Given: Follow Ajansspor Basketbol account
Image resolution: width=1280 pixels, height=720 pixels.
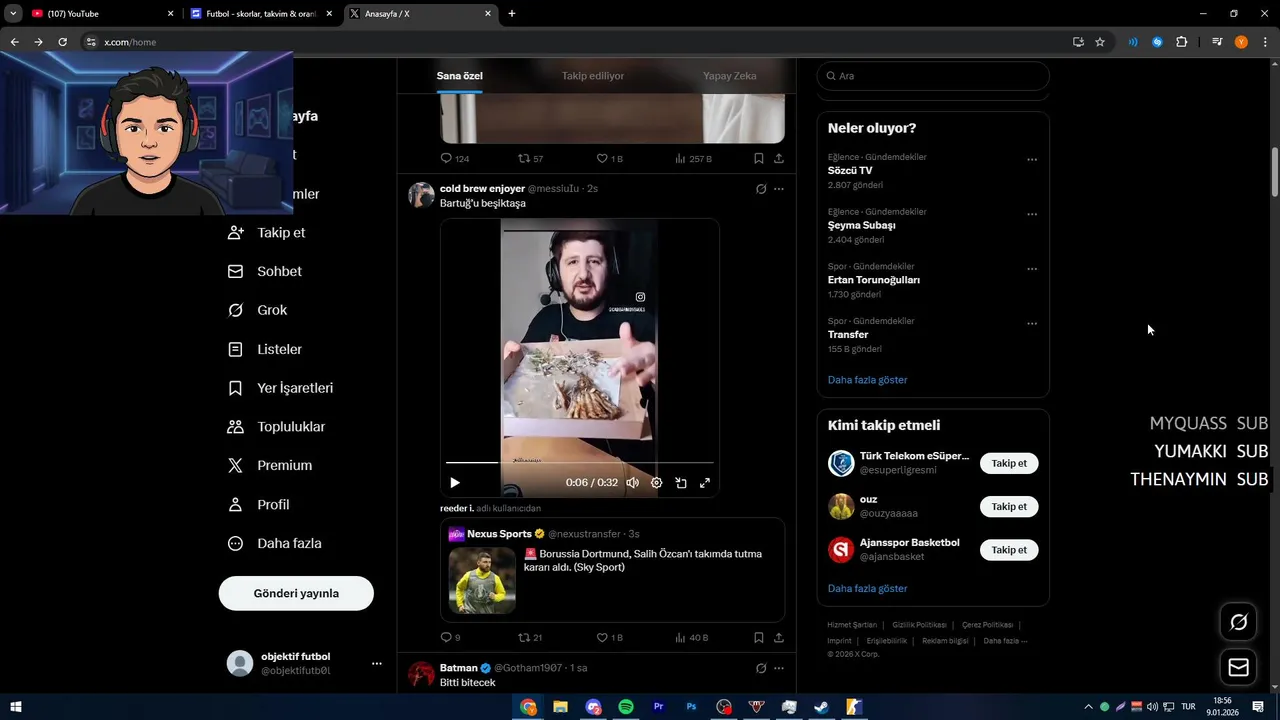Looking at the screenshot, I should 1009,549.
